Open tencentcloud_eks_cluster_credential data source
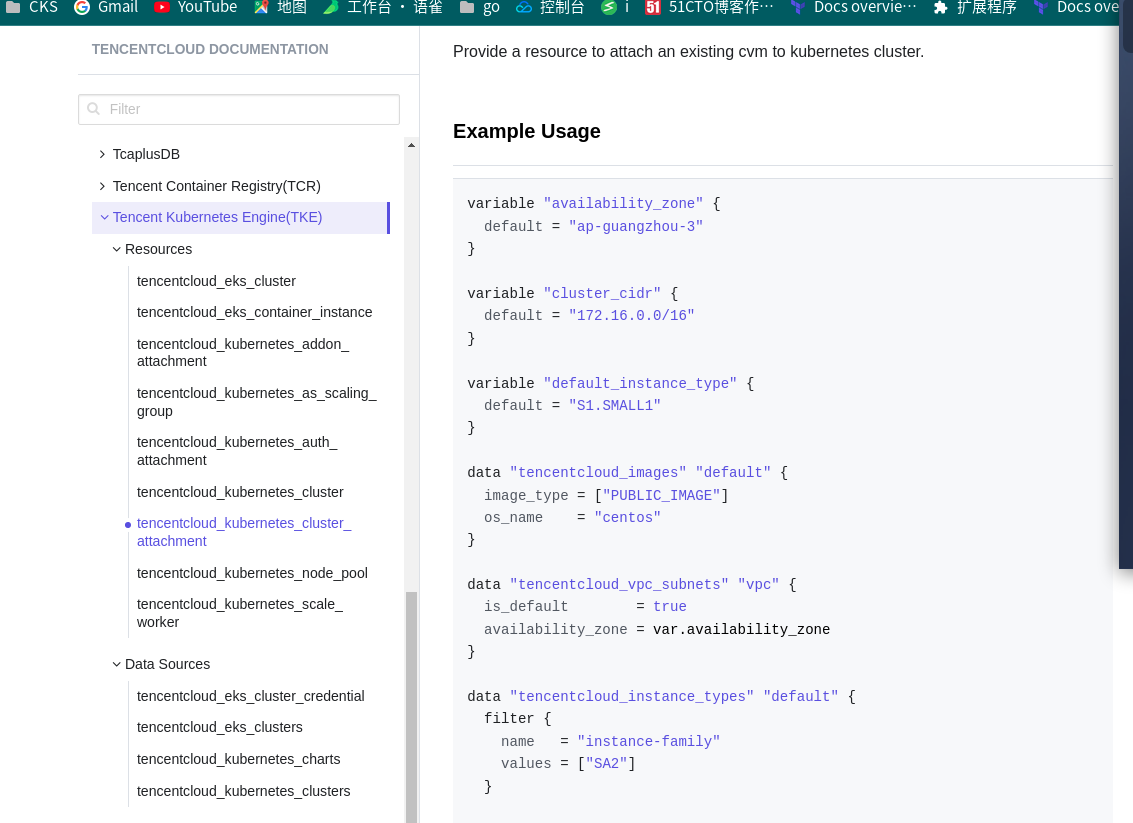The height and width of the screenshot is (823, 1133). pyautogui.click(x=251, y=696)
